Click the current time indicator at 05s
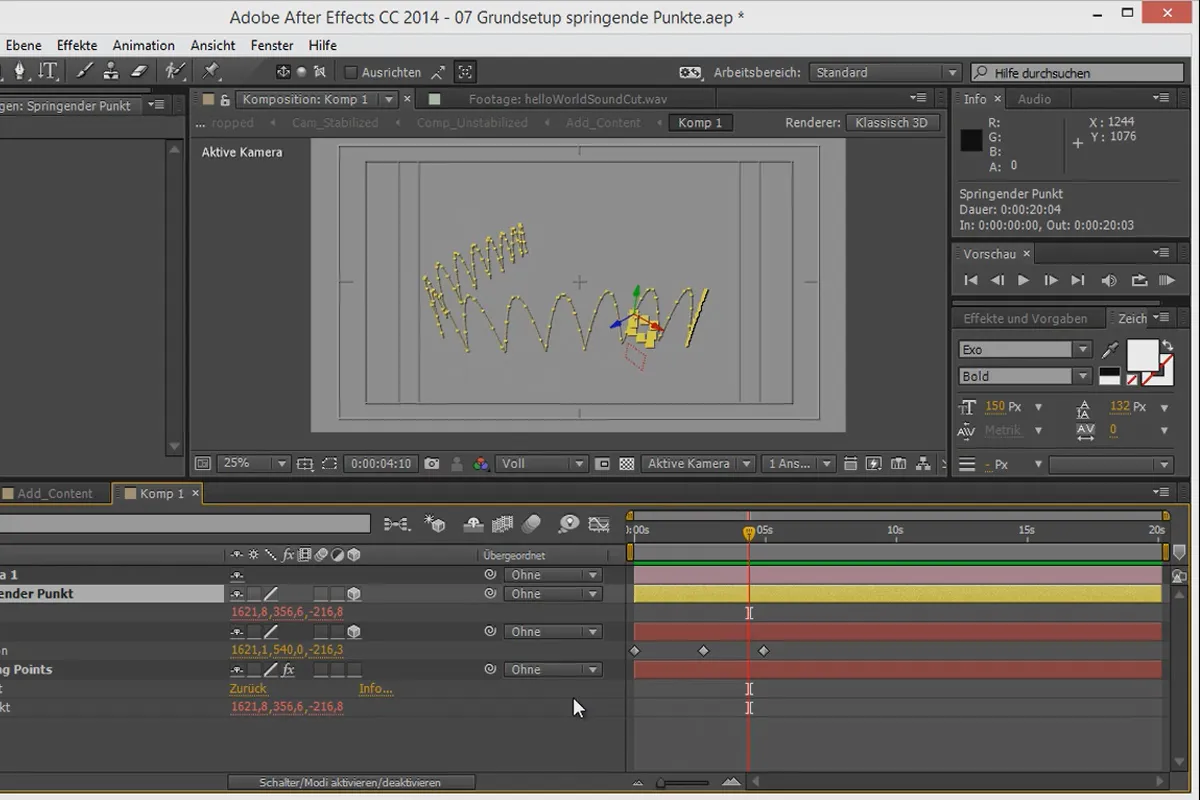The image size is (1200, 800). pos(749,534)
